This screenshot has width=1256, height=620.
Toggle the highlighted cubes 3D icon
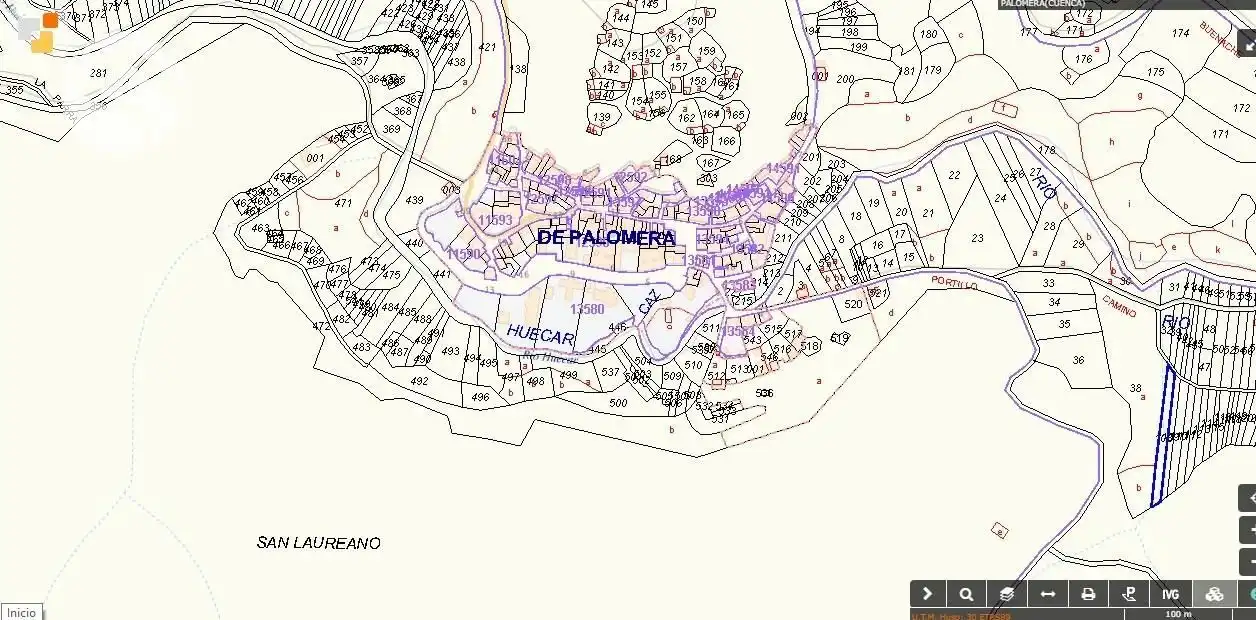coord(1214,594)
